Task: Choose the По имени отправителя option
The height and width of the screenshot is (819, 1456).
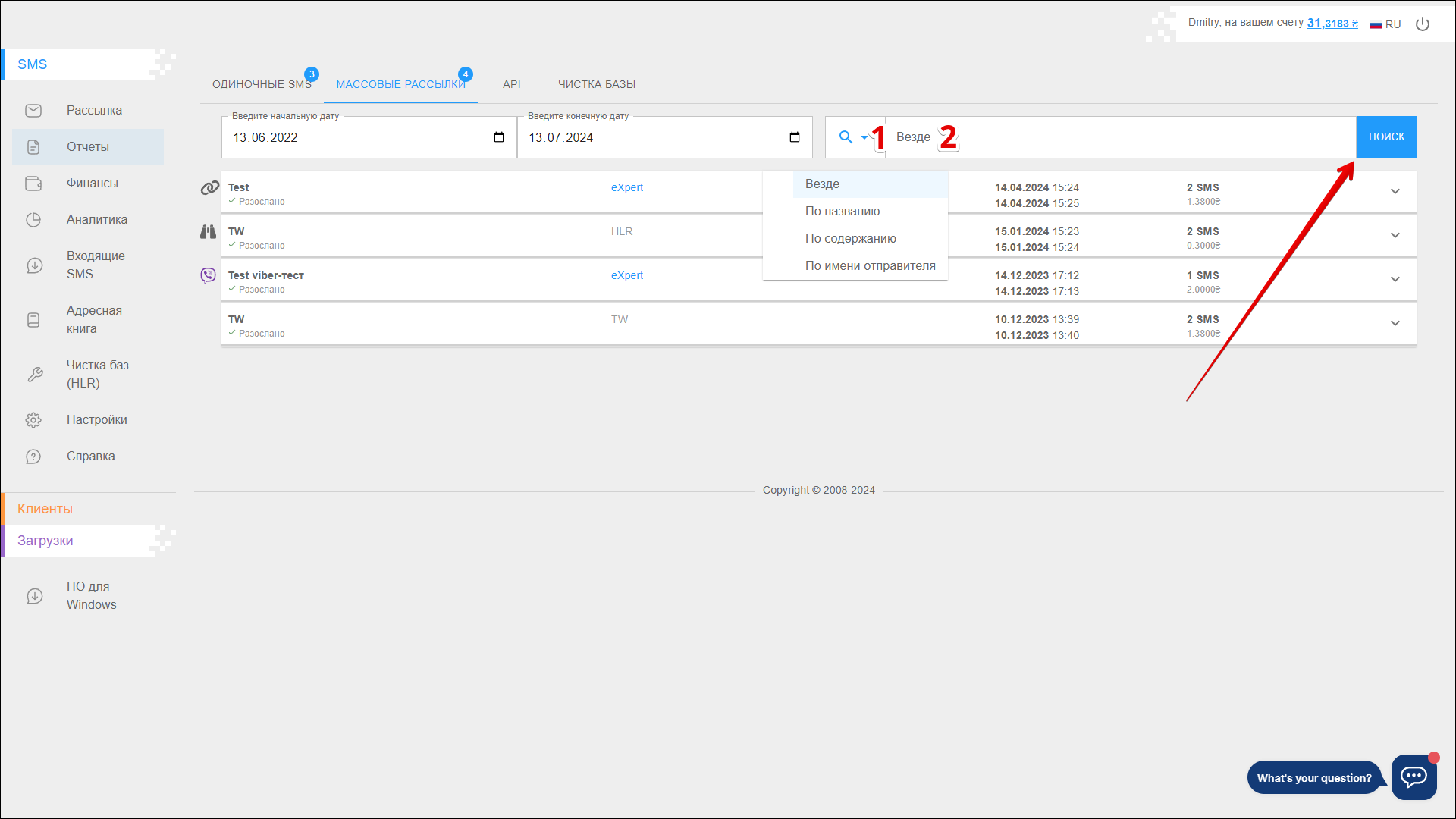Action: [870, 266]
